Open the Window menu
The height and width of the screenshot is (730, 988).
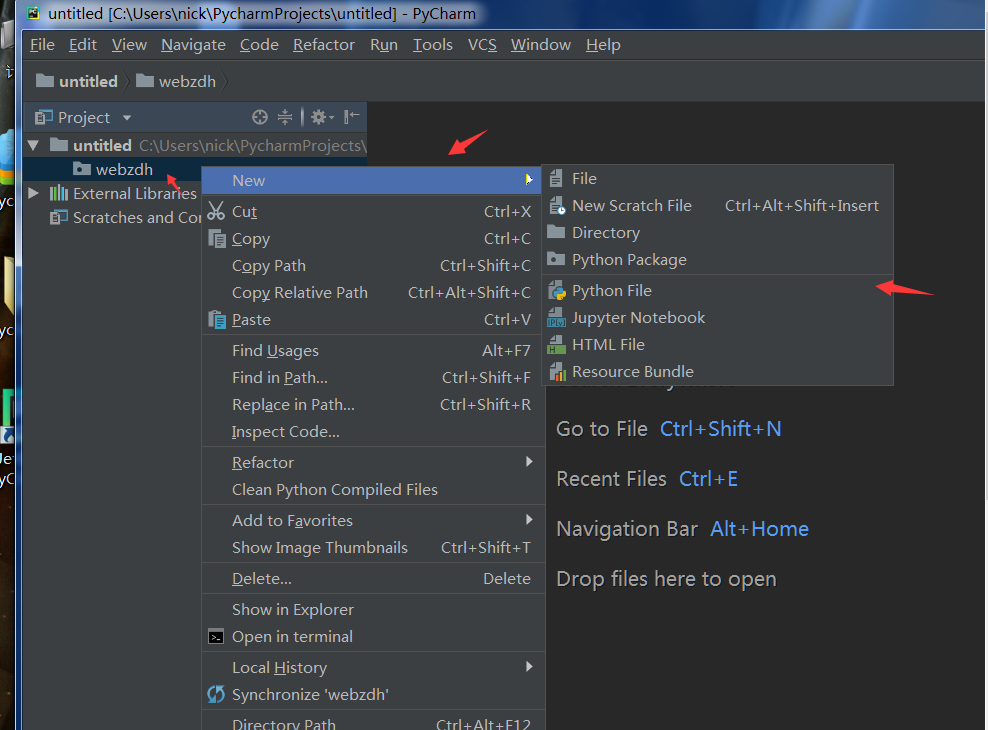[541, 45]
